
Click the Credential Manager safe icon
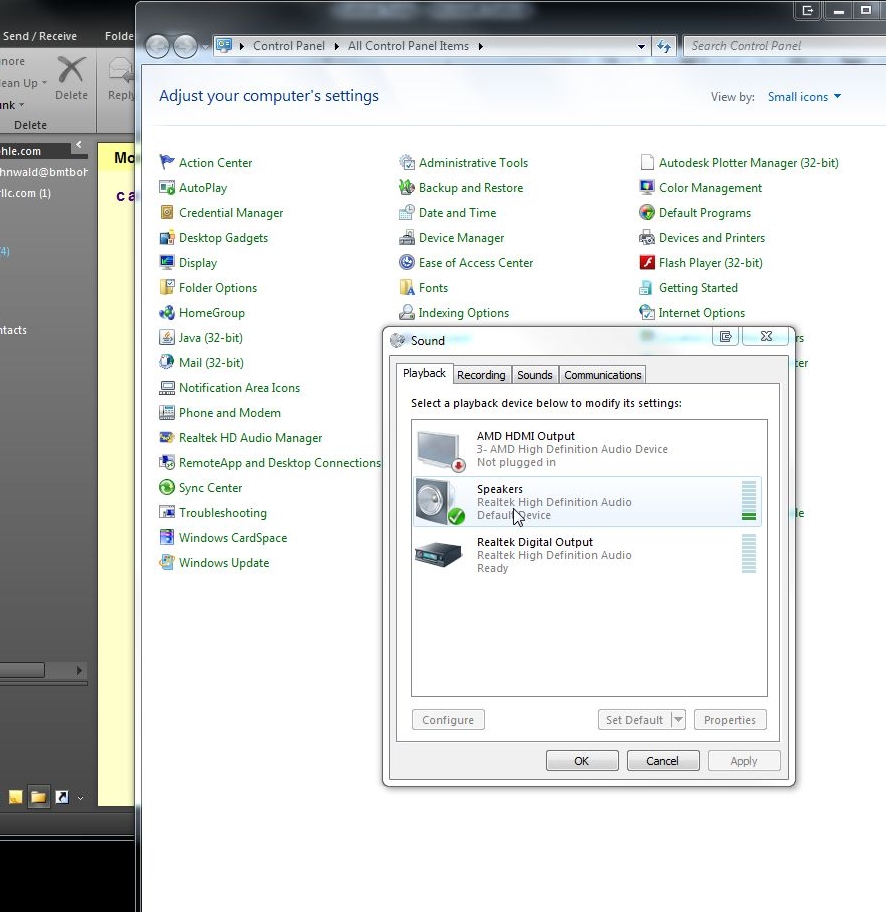click(x=167, y=212)
